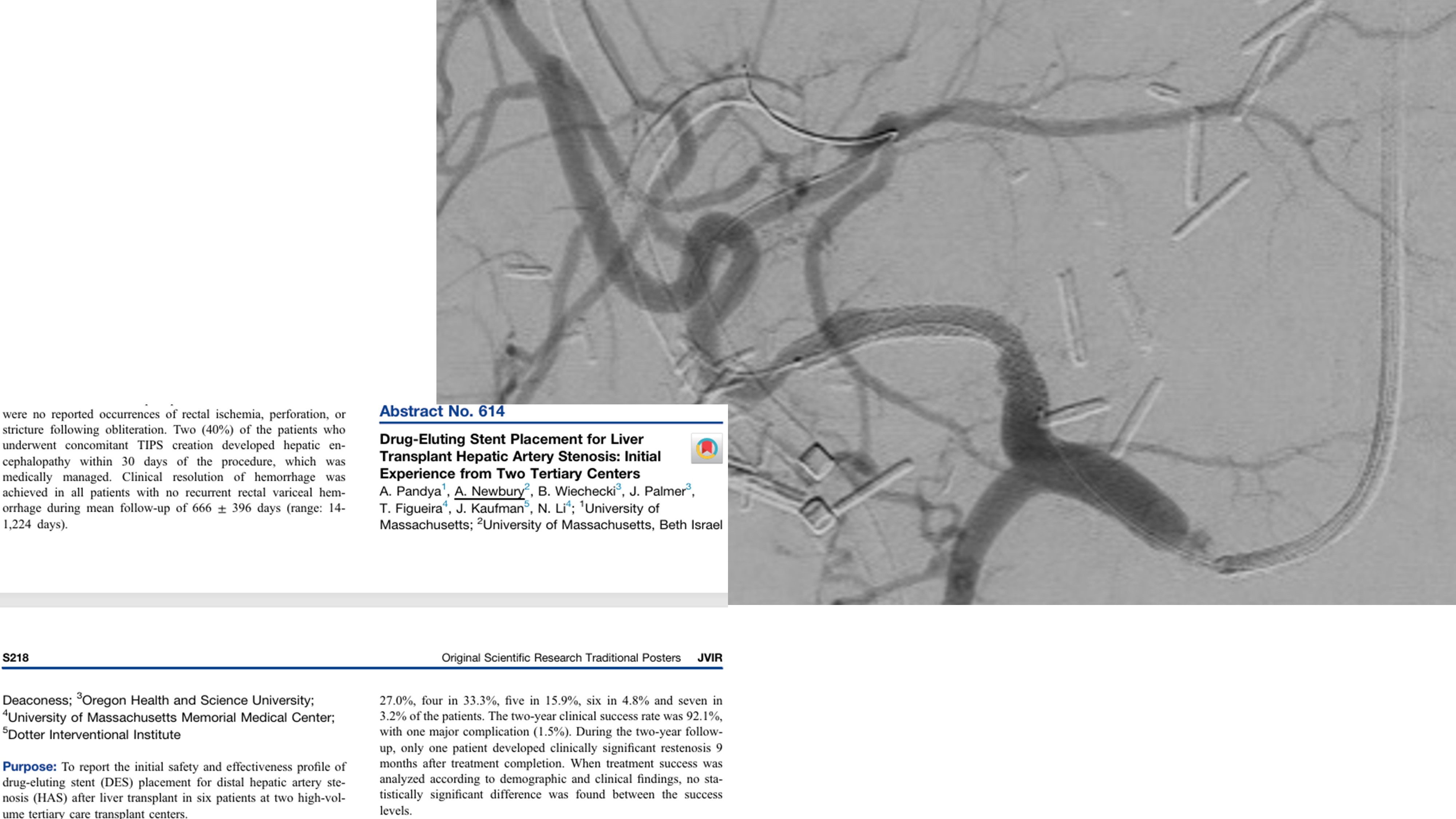
Task: Click Dotter Interventional Institute affiliation text
Action: (94, 735)
